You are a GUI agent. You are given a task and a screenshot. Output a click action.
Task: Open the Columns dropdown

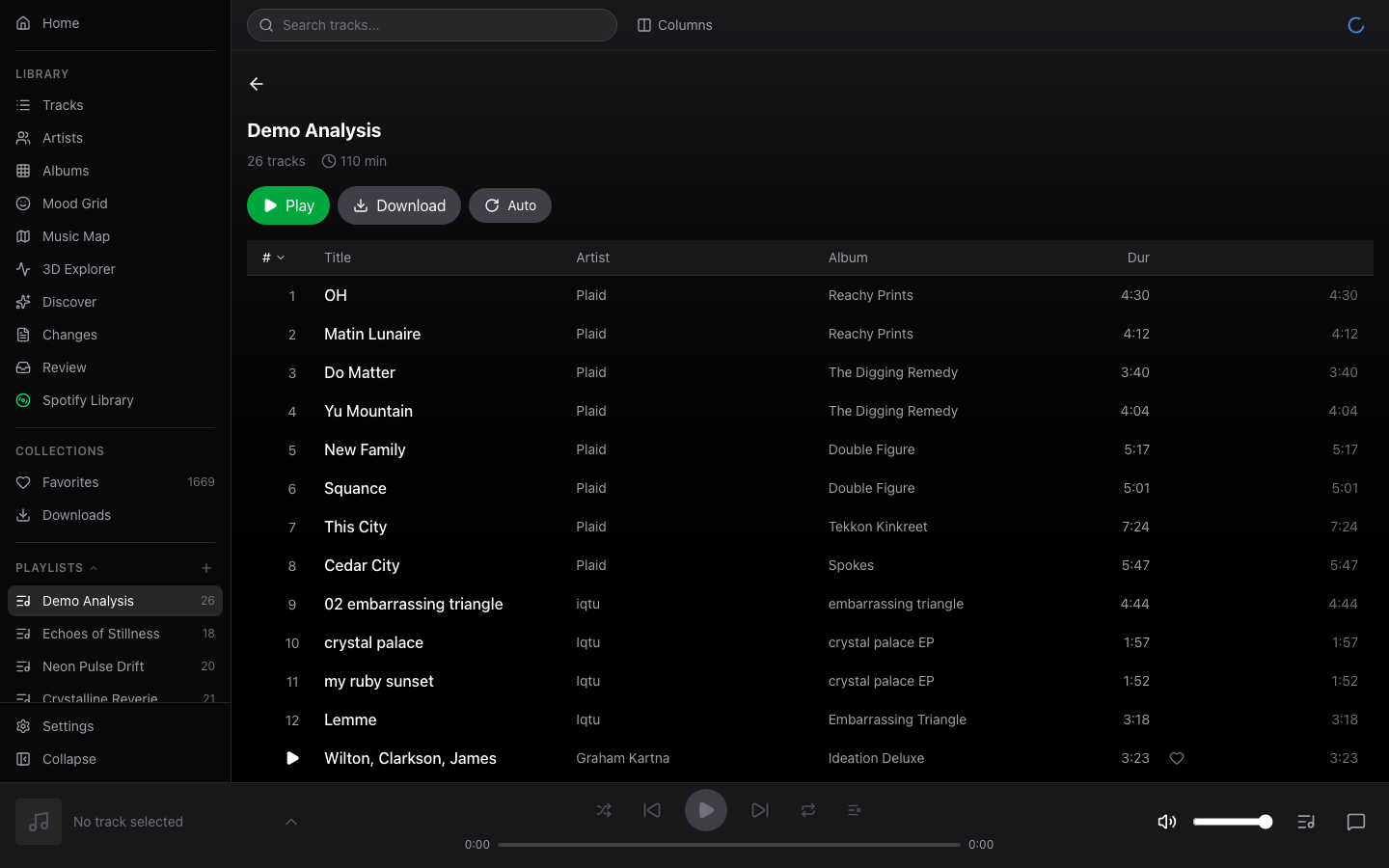point(674,25)
